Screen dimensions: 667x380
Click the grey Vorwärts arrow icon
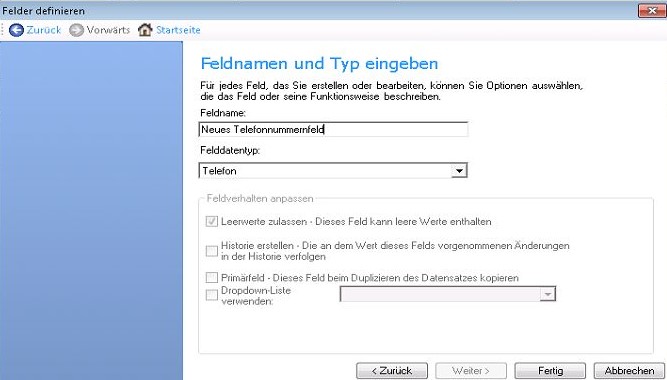coord(76,30)
